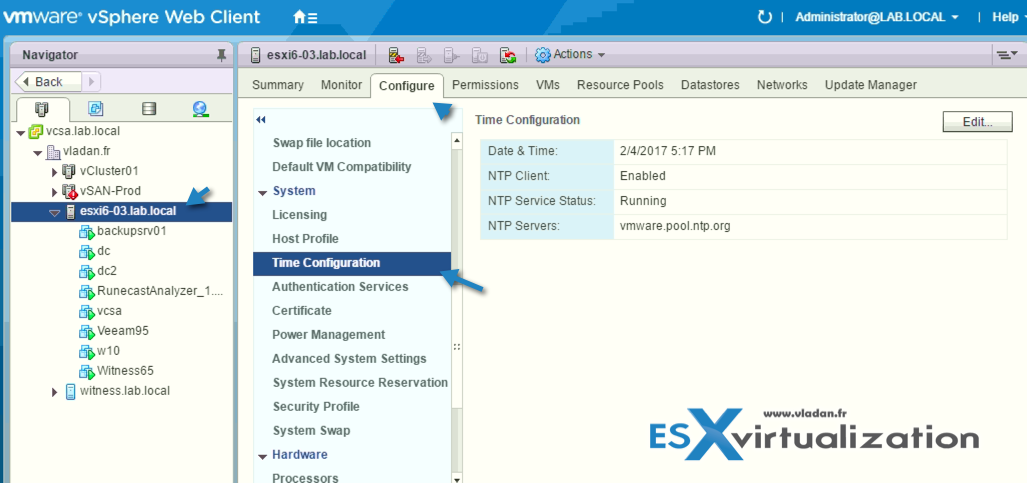Click the host shutdown toolbar icon
This screenshot has height=483, width=1027.
(479, 55)
